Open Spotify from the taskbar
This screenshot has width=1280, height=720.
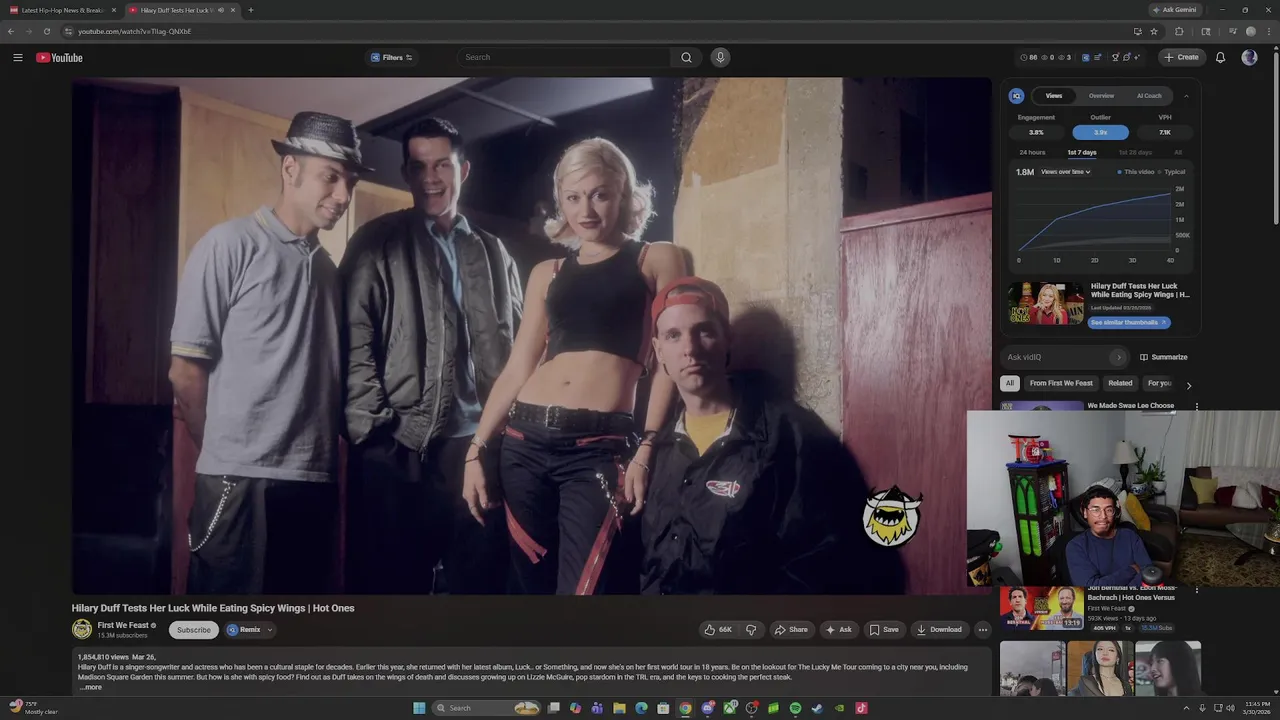point(795,708)
